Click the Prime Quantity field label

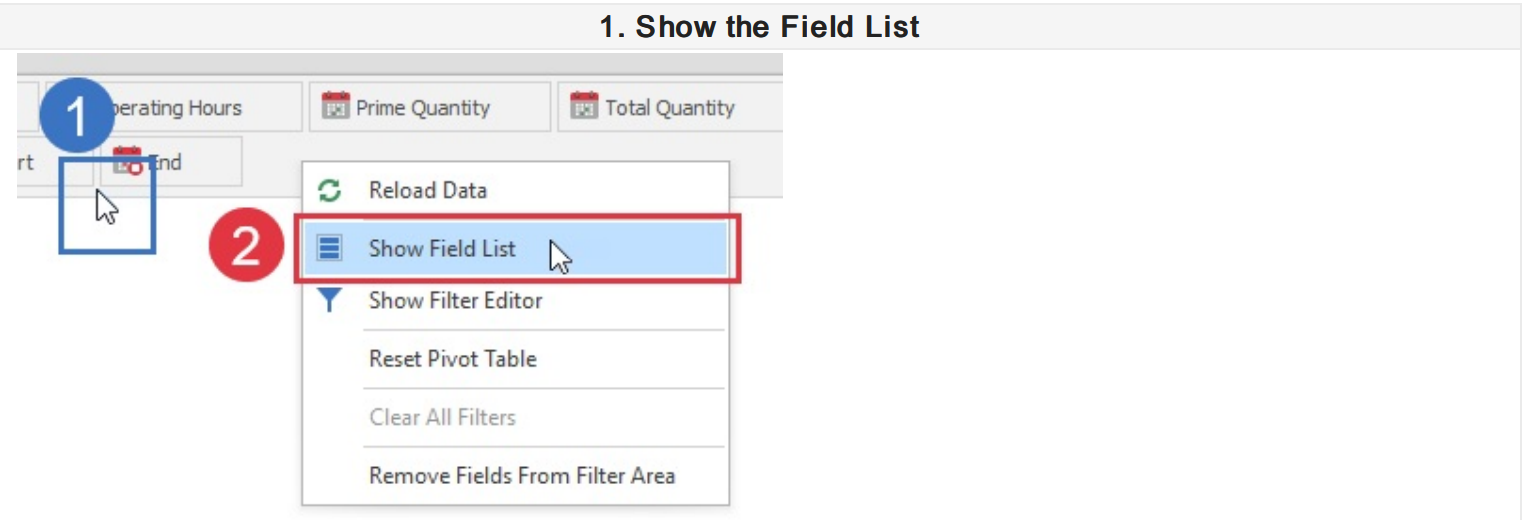pos(422,107)
